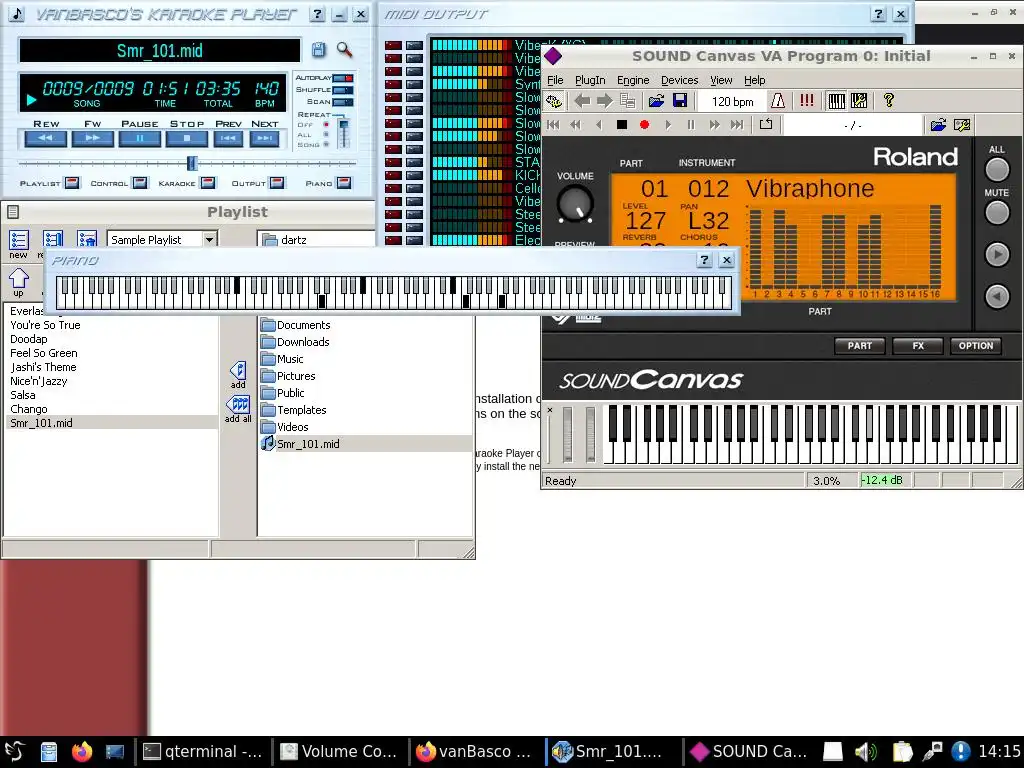Select the Repeat All option
Viewport: 1024px width, 768px height.
[x=326, y=135]
